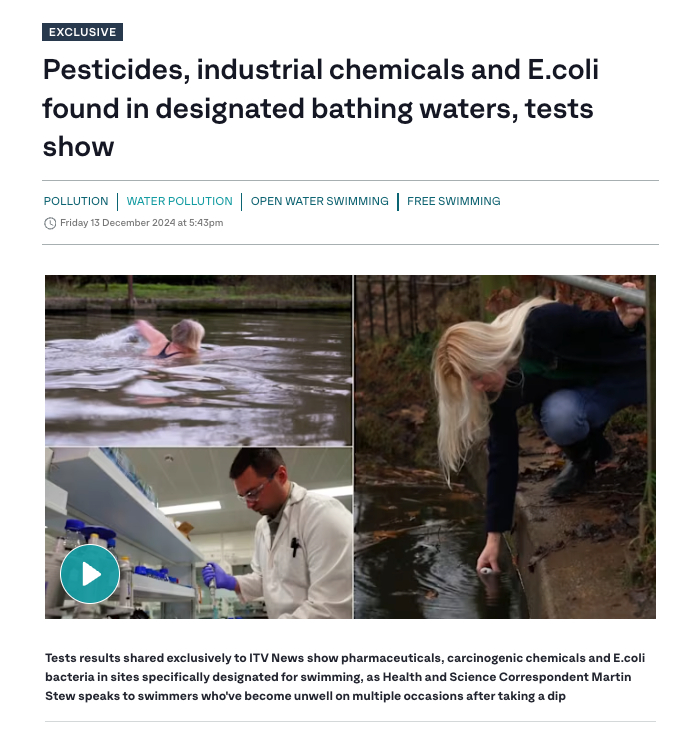Screen dimensions: 686x731
Task: Open the OPEN WATER SWIMMING tag
Action: click(319, 201)
